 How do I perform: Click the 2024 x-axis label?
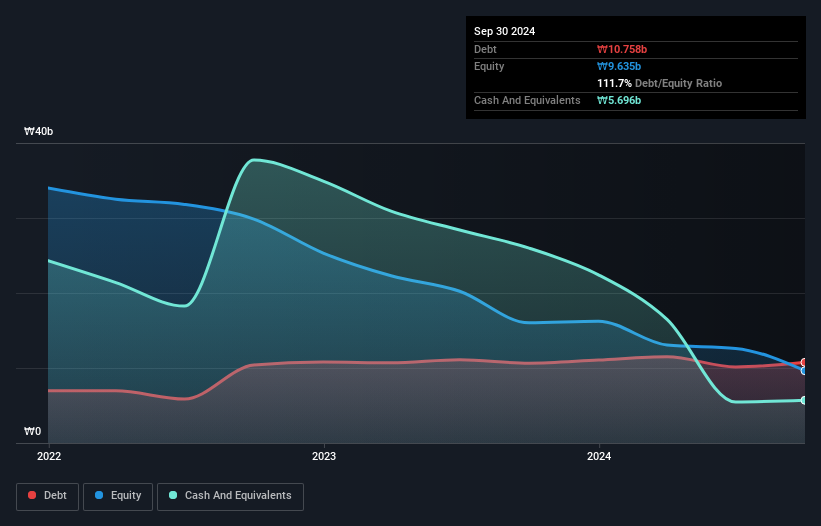(599, 456)
